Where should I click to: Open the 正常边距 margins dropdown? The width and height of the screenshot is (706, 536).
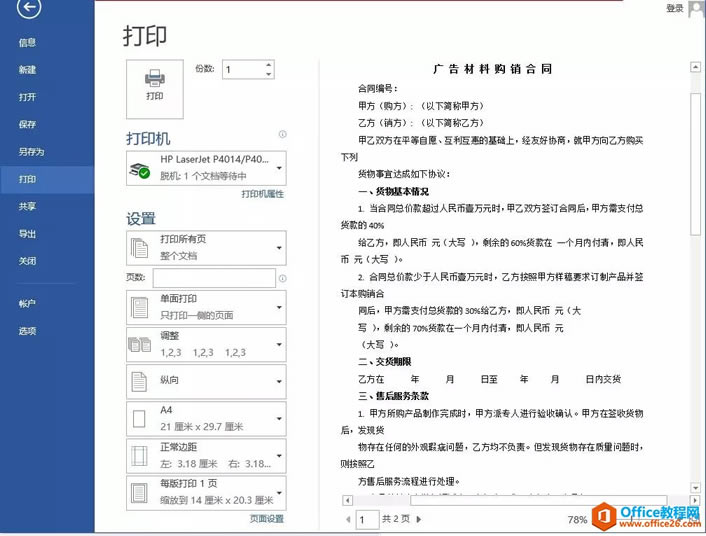point(206,456)
